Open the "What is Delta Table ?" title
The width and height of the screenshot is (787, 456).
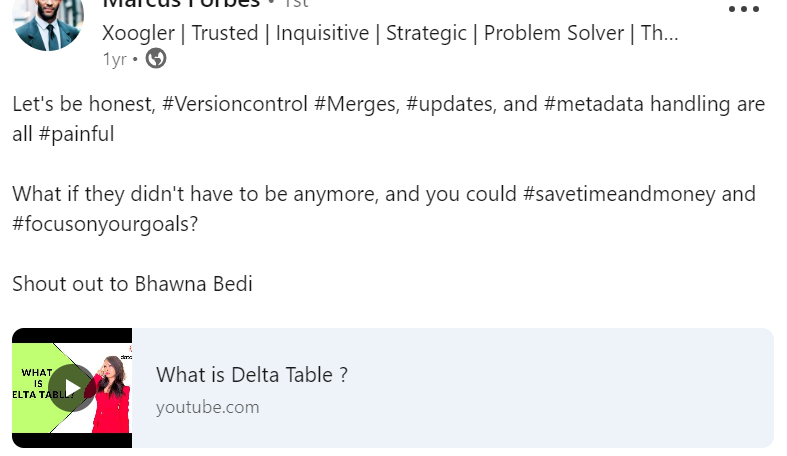pos(252,375)
